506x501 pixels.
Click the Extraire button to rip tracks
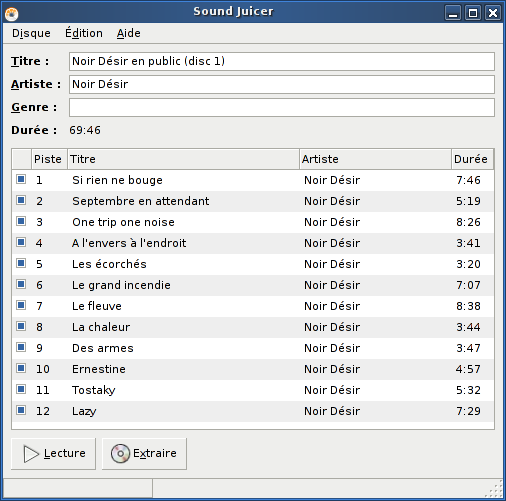coord(144,454)
